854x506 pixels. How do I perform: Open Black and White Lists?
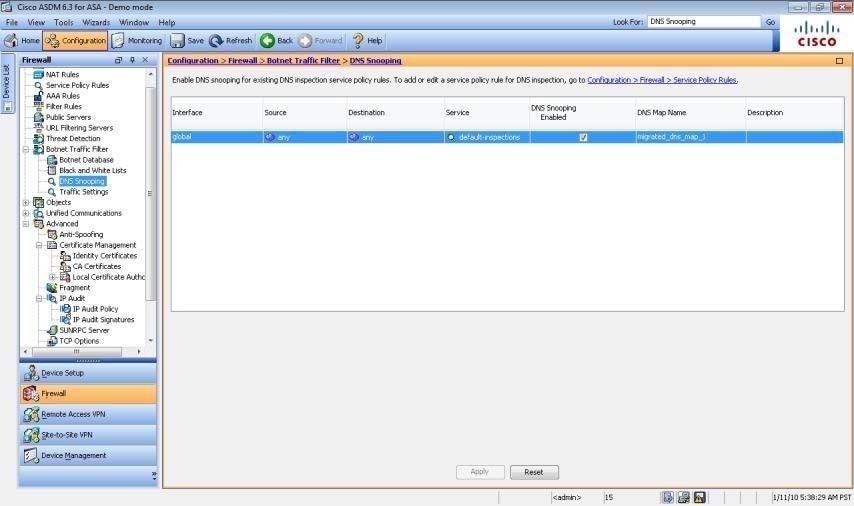(x=93, y=170)
